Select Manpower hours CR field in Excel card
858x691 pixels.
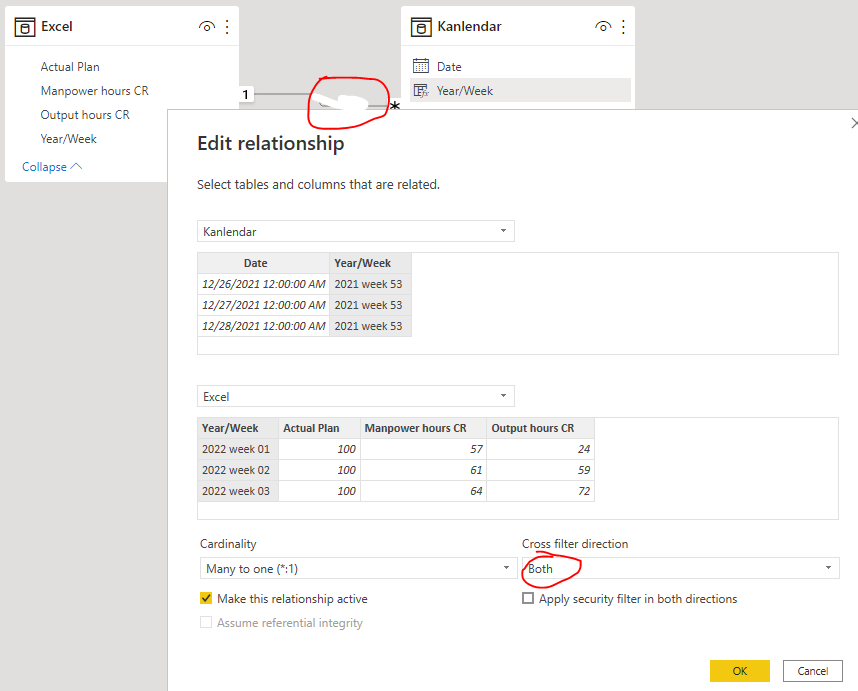[x=95, y=91]
